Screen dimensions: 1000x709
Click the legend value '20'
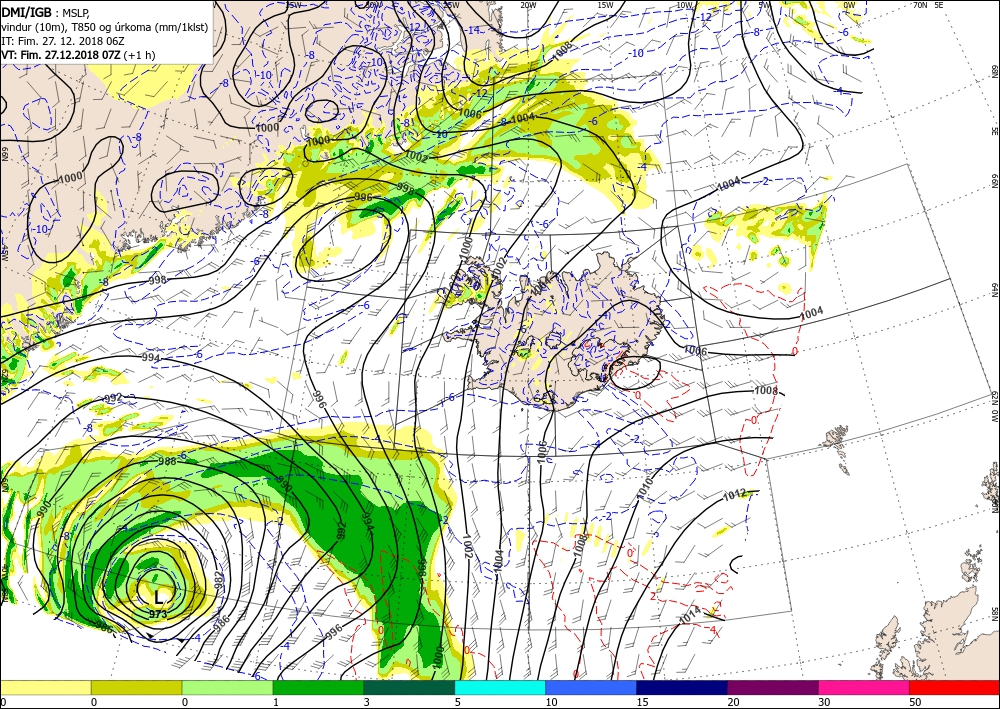pyautogui.click(x=733, y=703)
